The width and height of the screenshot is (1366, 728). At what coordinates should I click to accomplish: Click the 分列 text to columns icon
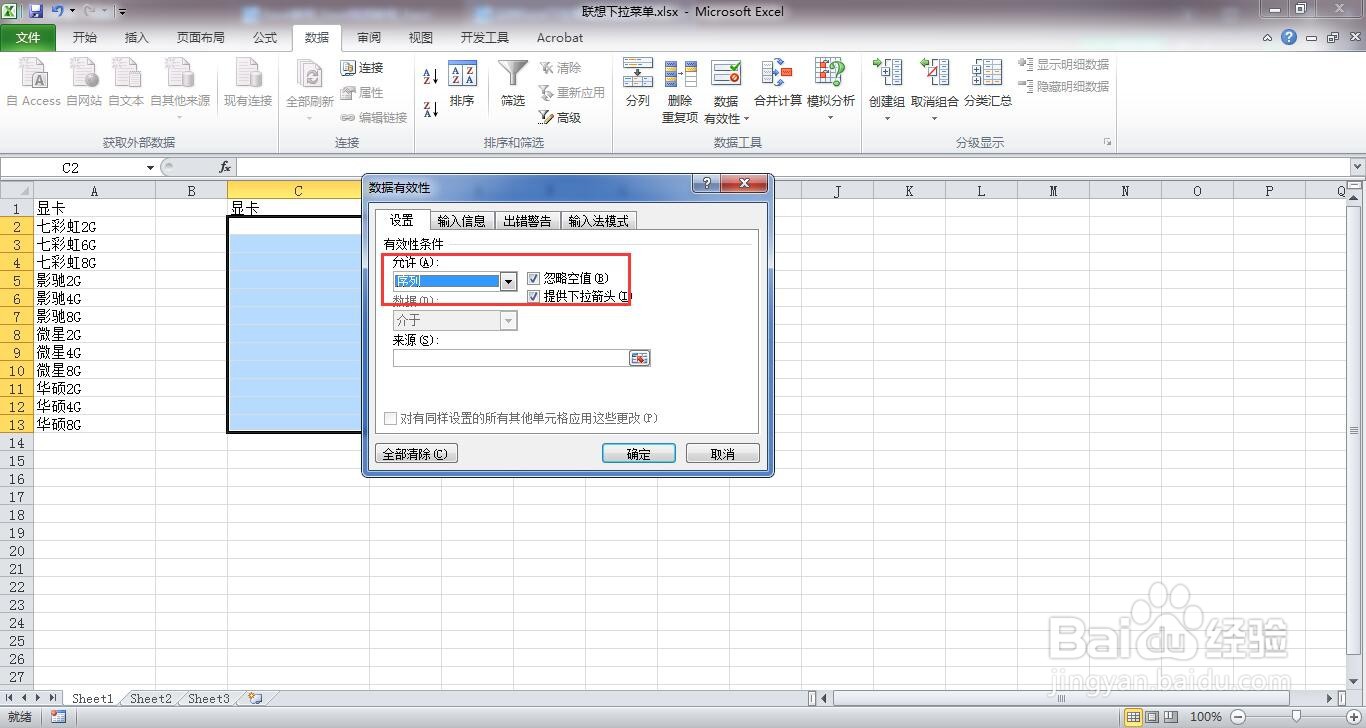point(637,82)
